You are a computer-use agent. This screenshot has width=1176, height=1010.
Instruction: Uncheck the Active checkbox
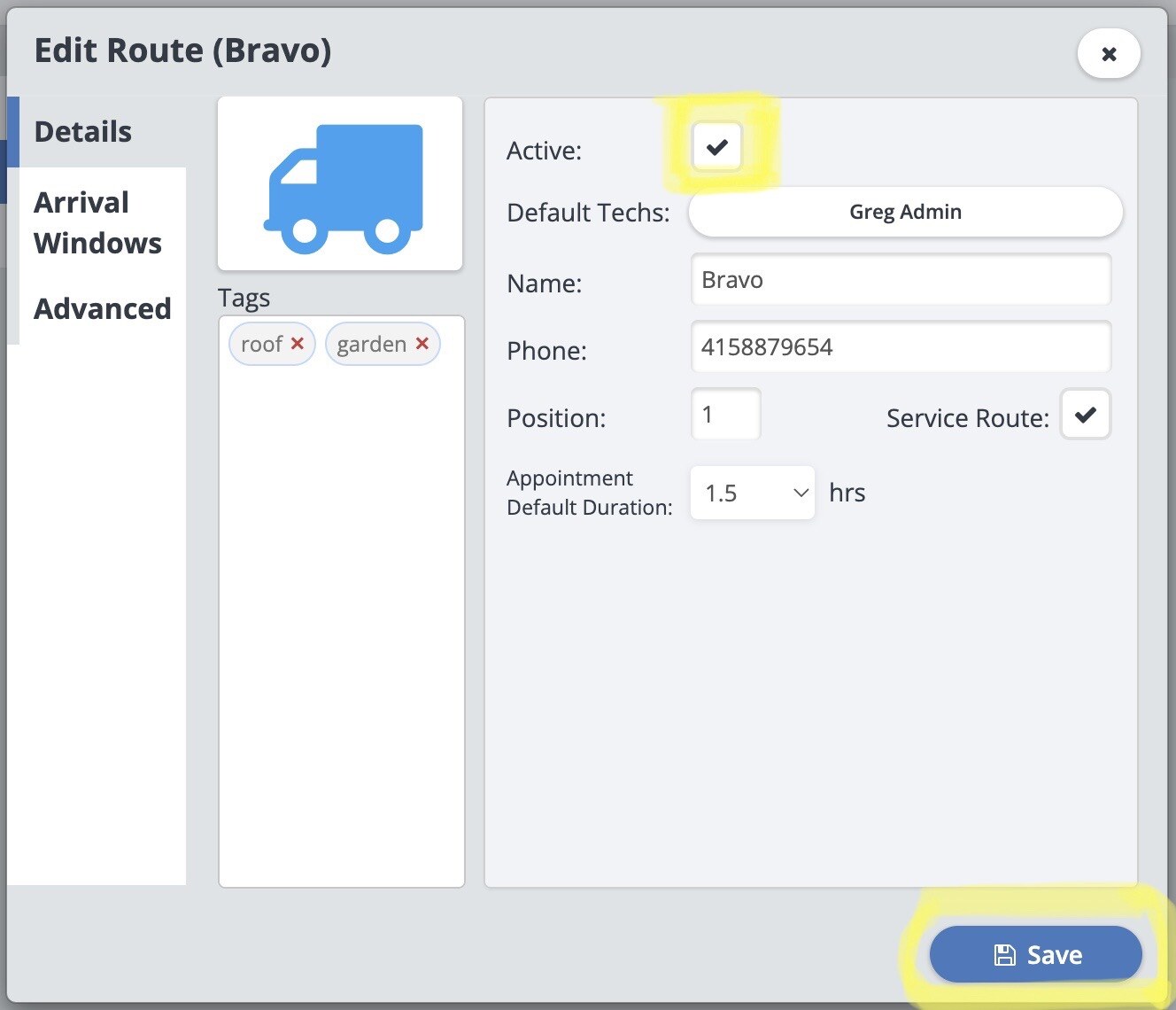click(716, 147)
